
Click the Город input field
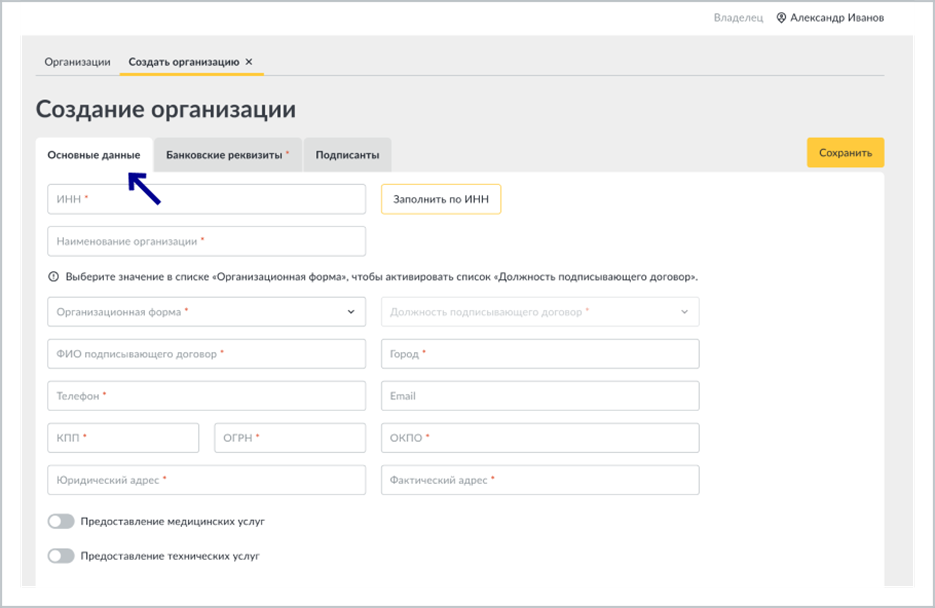[x=540, y=354]
